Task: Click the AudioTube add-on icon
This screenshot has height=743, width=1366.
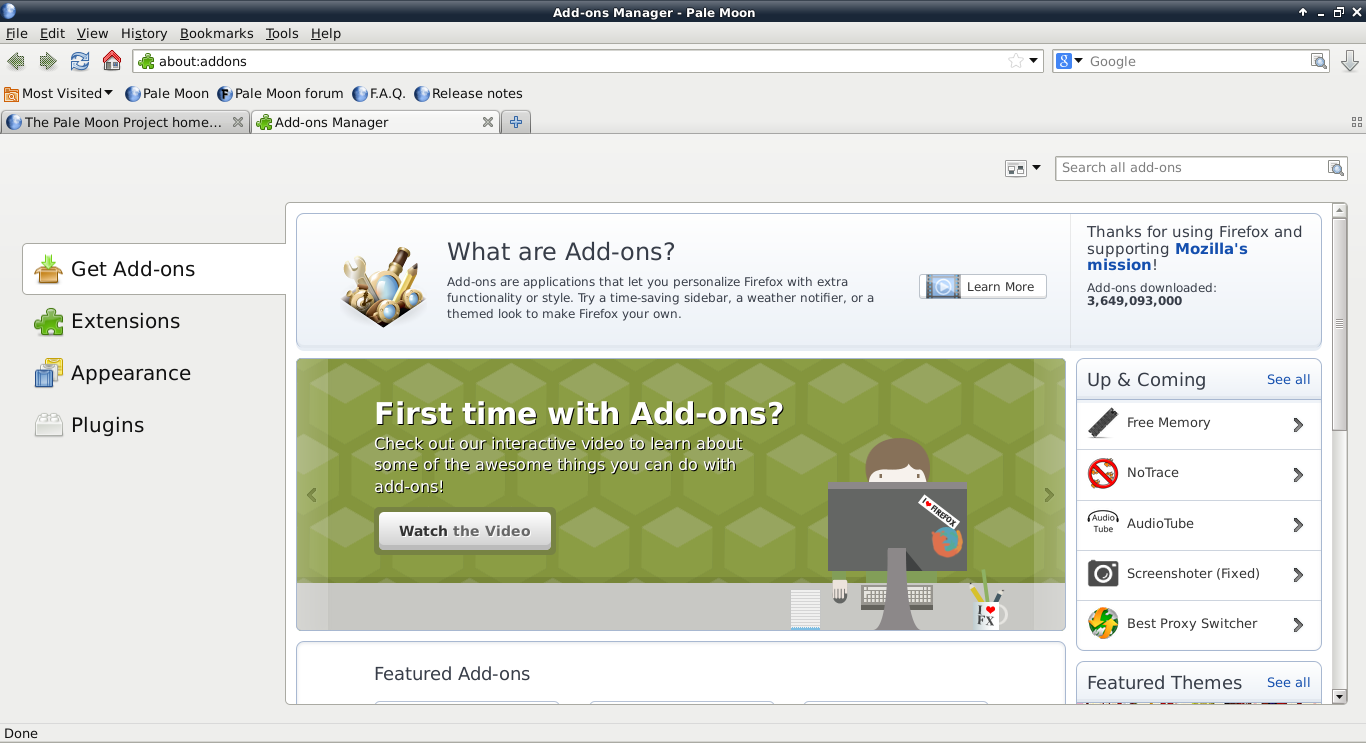Action: click(x=1103, y=523)
